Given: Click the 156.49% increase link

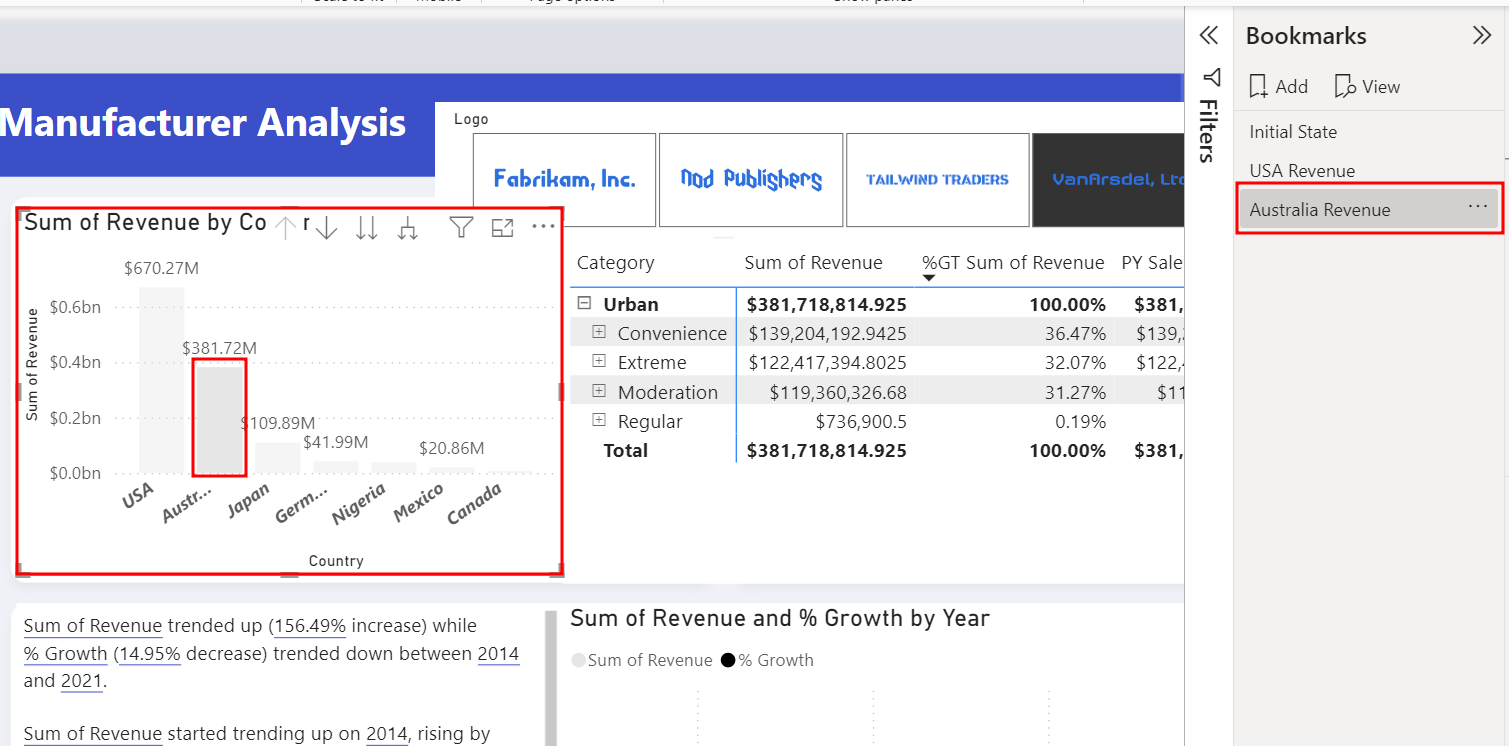Looking at the screenshot, I should (x=309, y=625).
